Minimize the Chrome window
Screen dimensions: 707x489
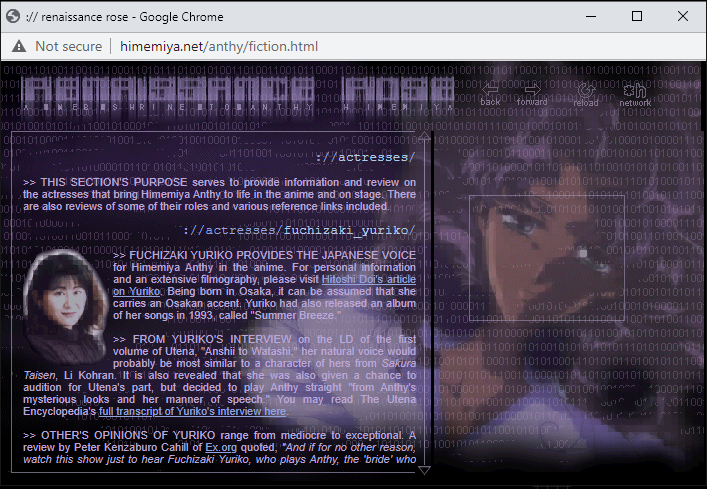tap(591, 16)
